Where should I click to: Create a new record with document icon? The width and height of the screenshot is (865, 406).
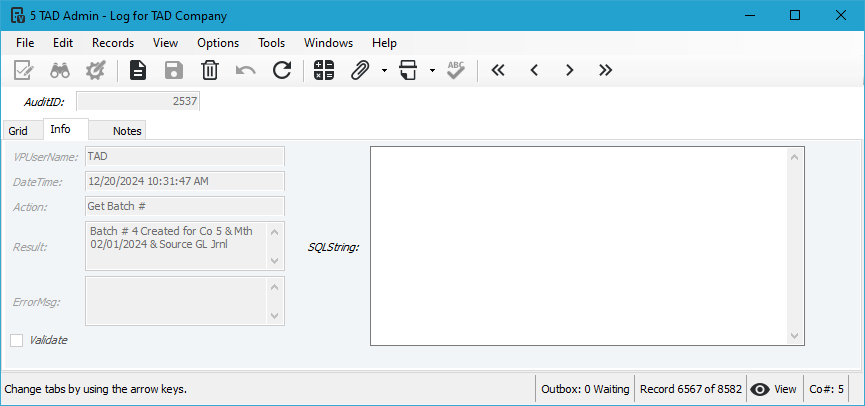pos(138,71)
